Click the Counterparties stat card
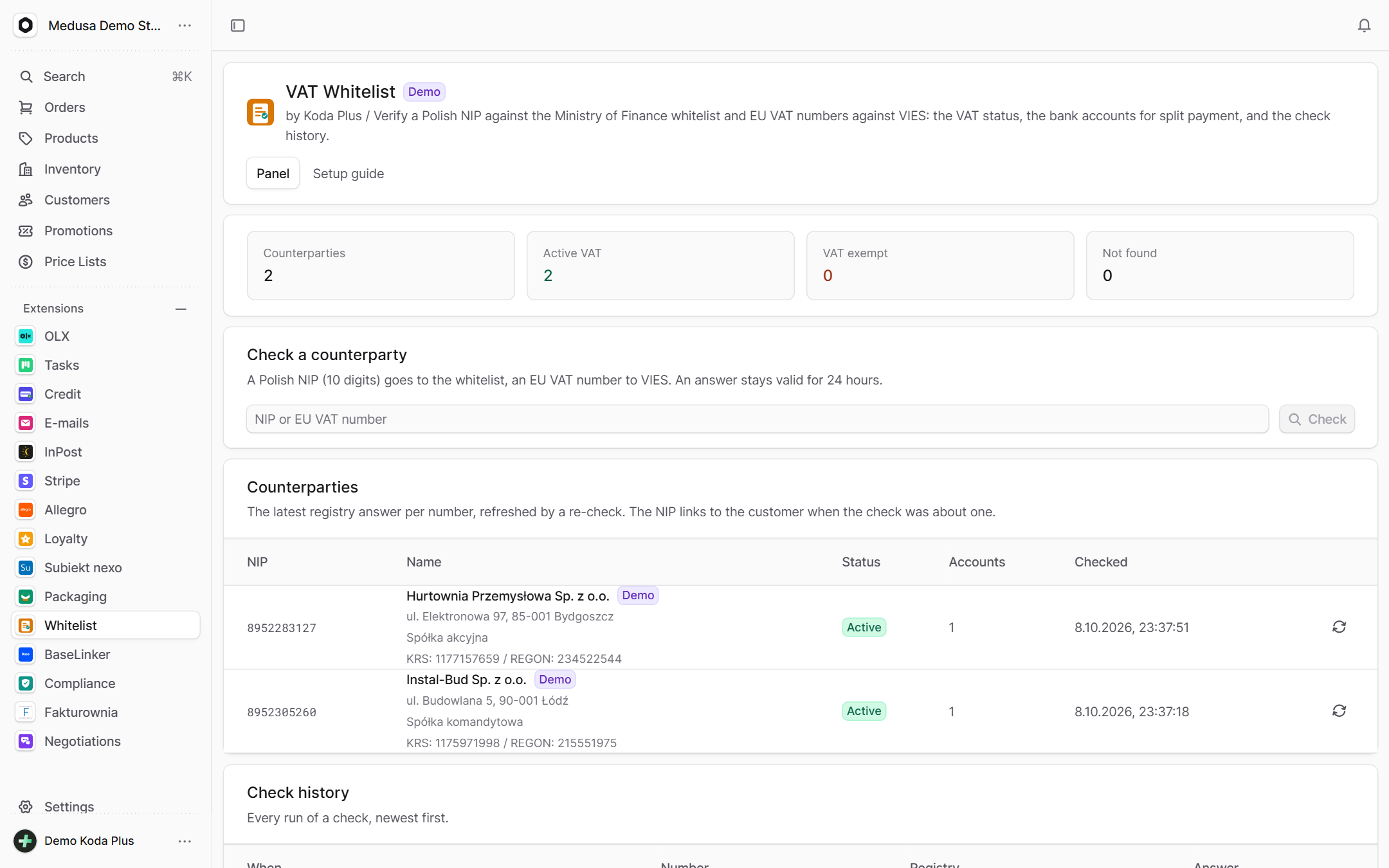 (x=381, y=266)
